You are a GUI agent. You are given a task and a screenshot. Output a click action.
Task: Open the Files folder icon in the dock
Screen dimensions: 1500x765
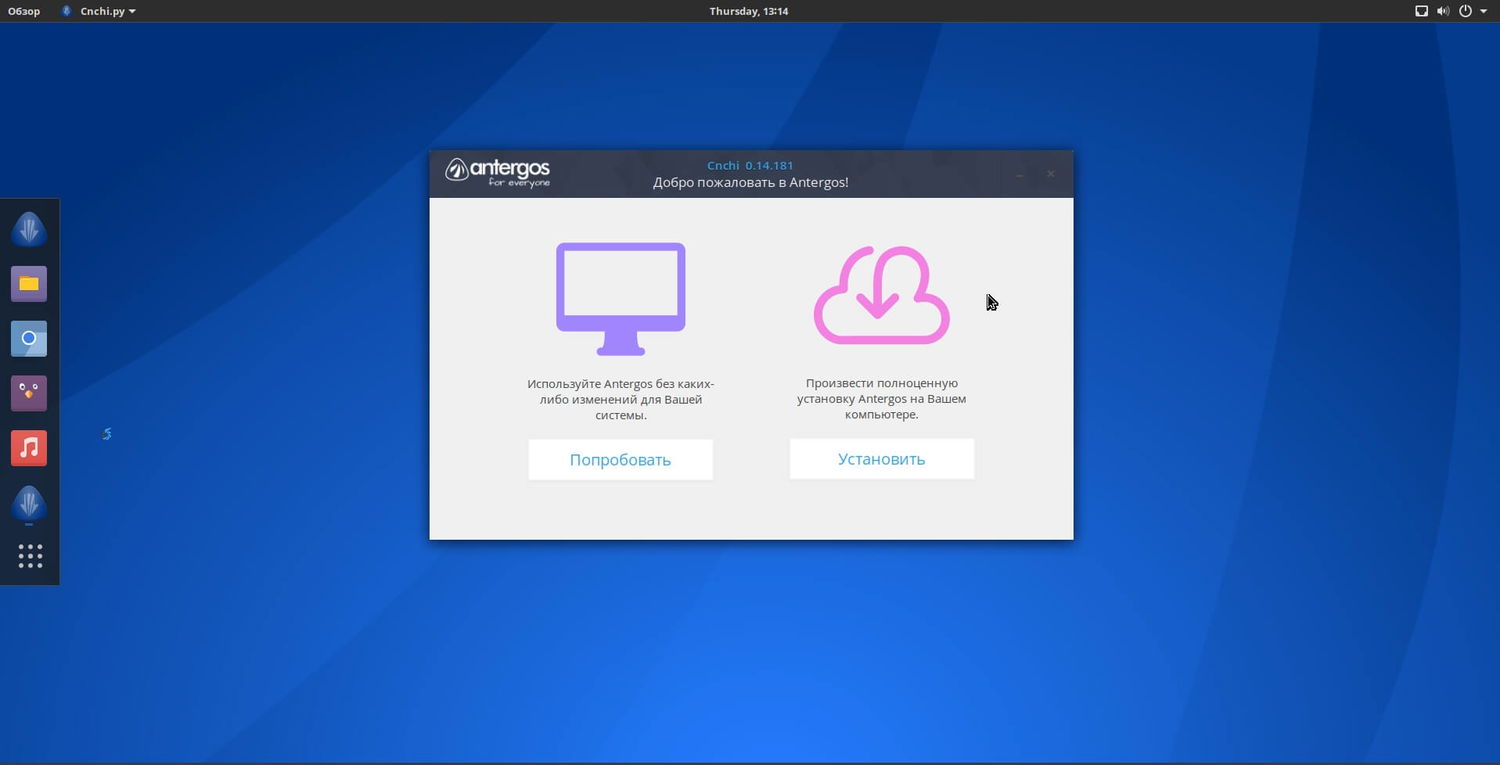(29, 284)
